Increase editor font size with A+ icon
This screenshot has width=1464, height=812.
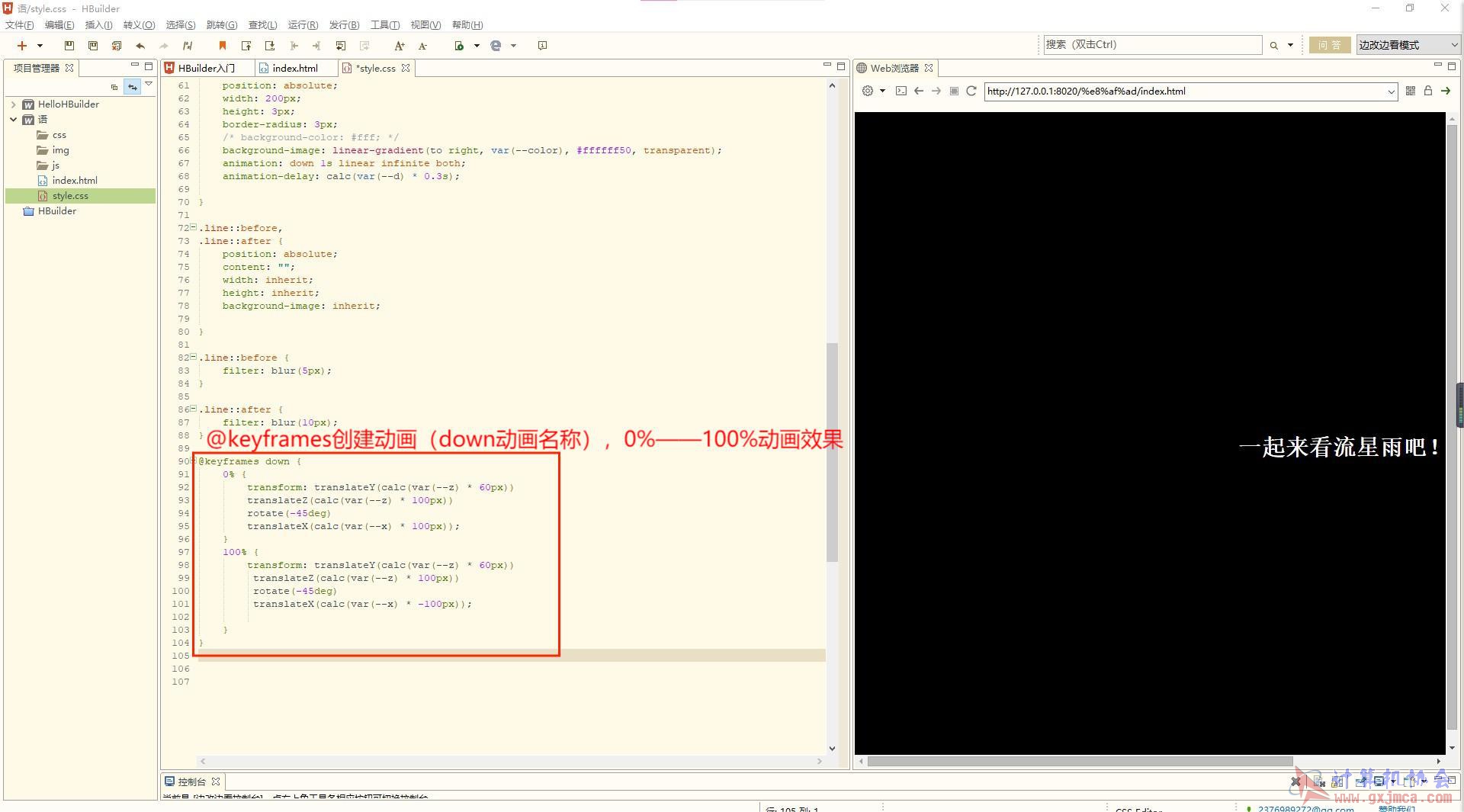(x=399, y=46)
